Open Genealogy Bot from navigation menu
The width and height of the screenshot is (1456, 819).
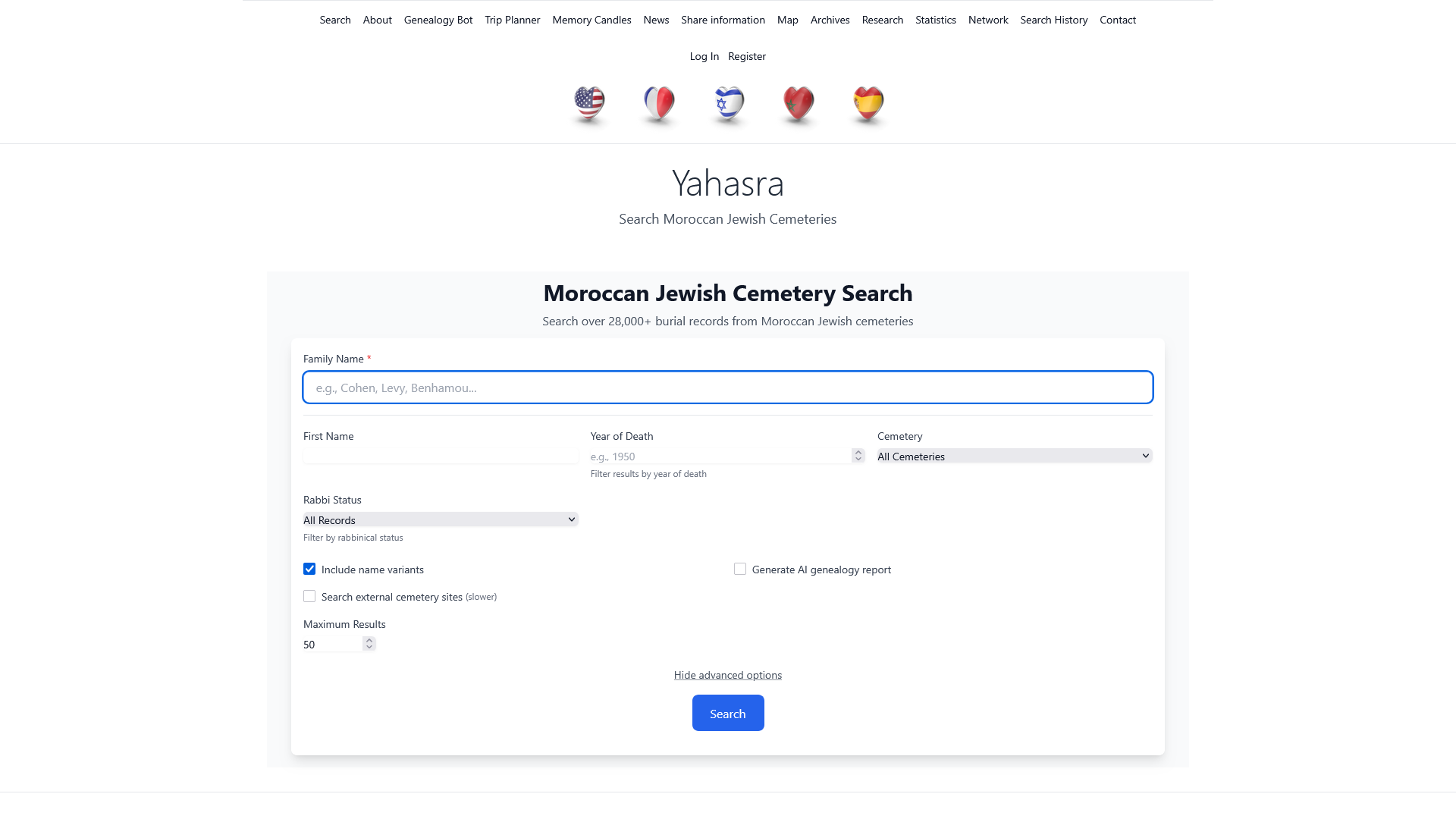[x=438, y=20]
